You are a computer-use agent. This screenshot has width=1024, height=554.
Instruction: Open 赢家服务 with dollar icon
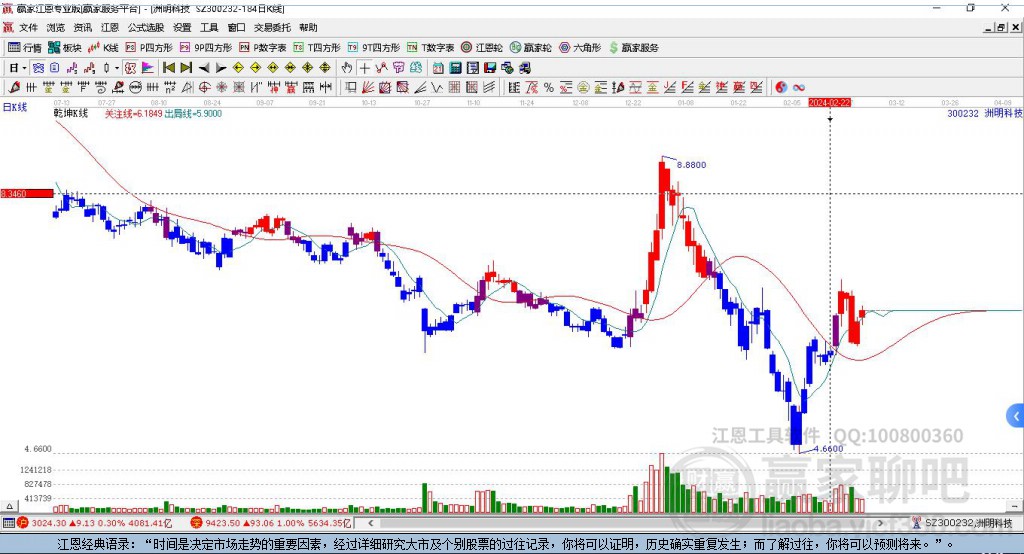click(633, 48)
